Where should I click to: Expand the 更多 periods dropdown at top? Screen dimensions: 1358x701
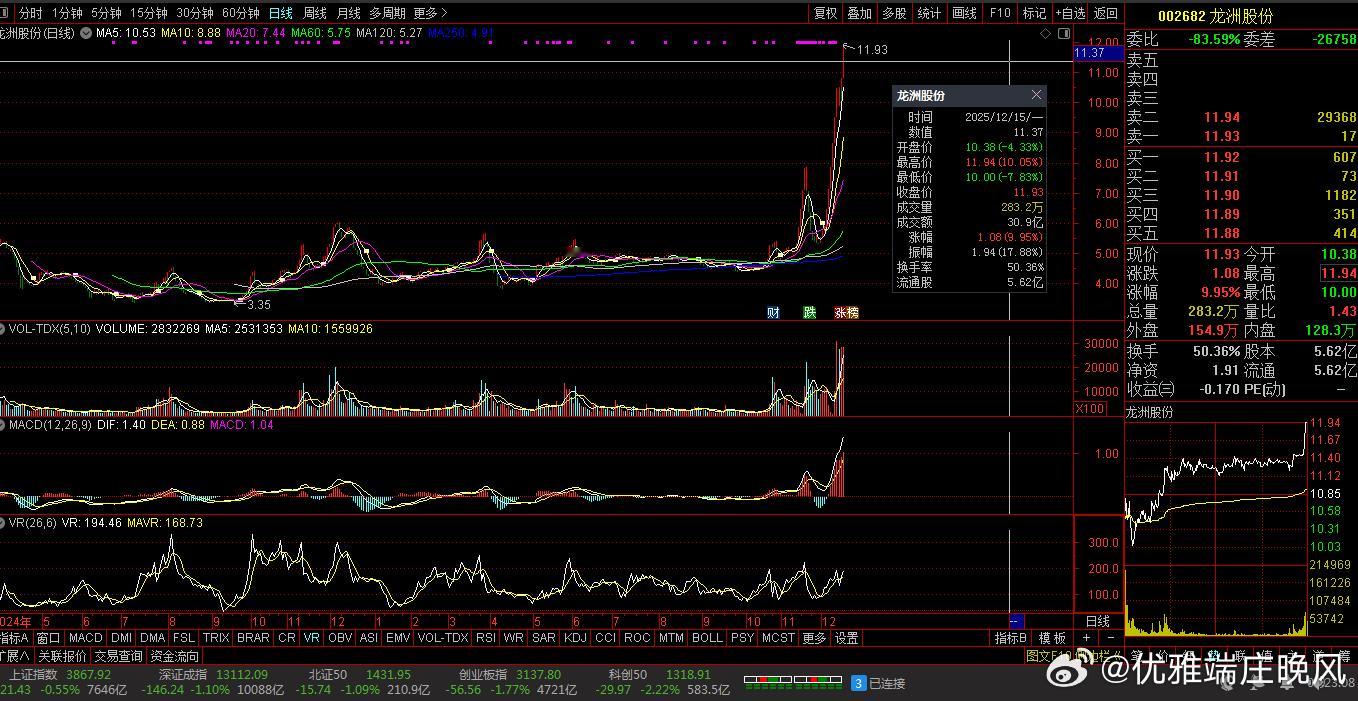click(430, 13)
